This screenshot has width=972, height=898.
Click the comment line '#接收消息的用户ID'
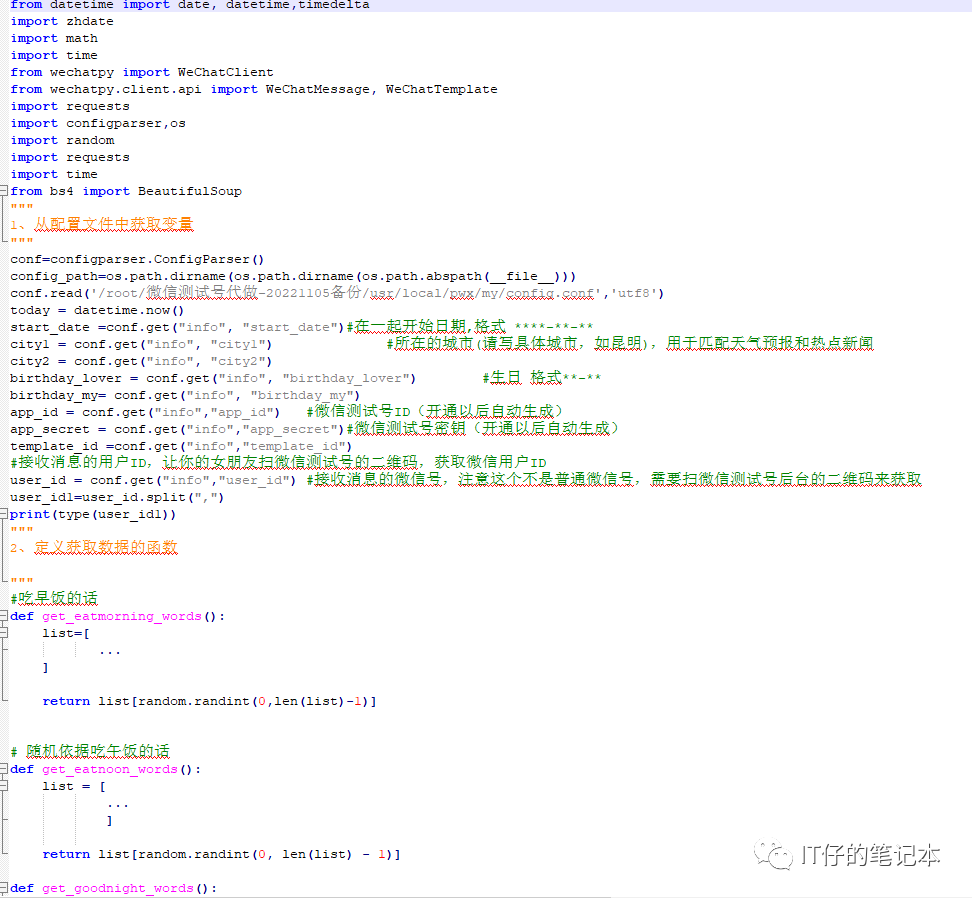(278, 462)
